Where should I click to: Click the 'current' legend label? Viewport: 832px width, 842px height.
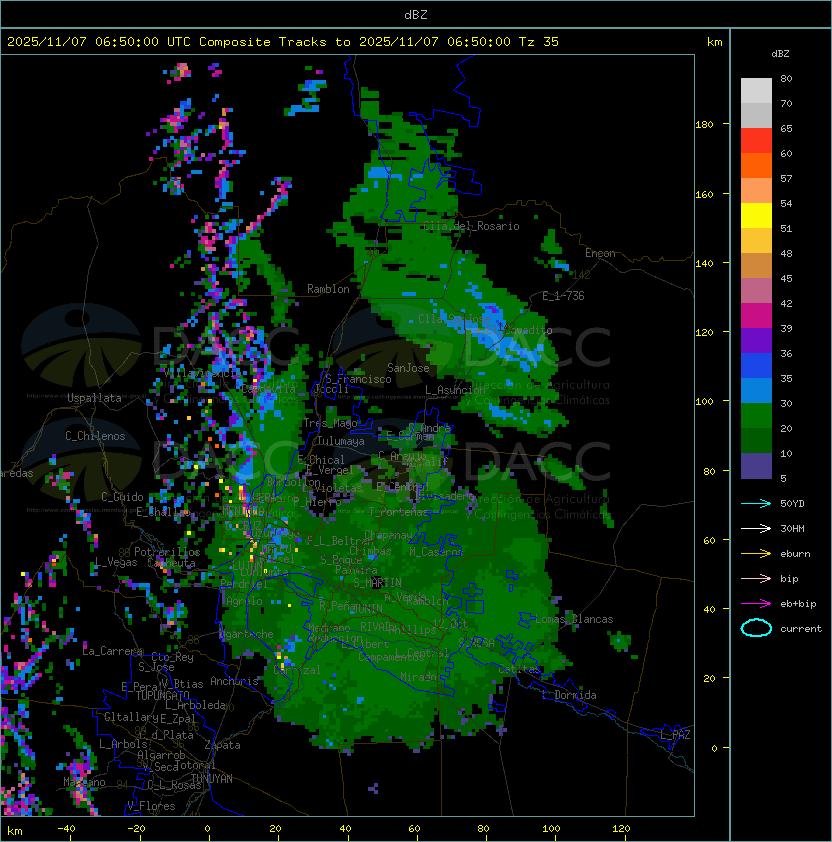click(x=801, y=629)
